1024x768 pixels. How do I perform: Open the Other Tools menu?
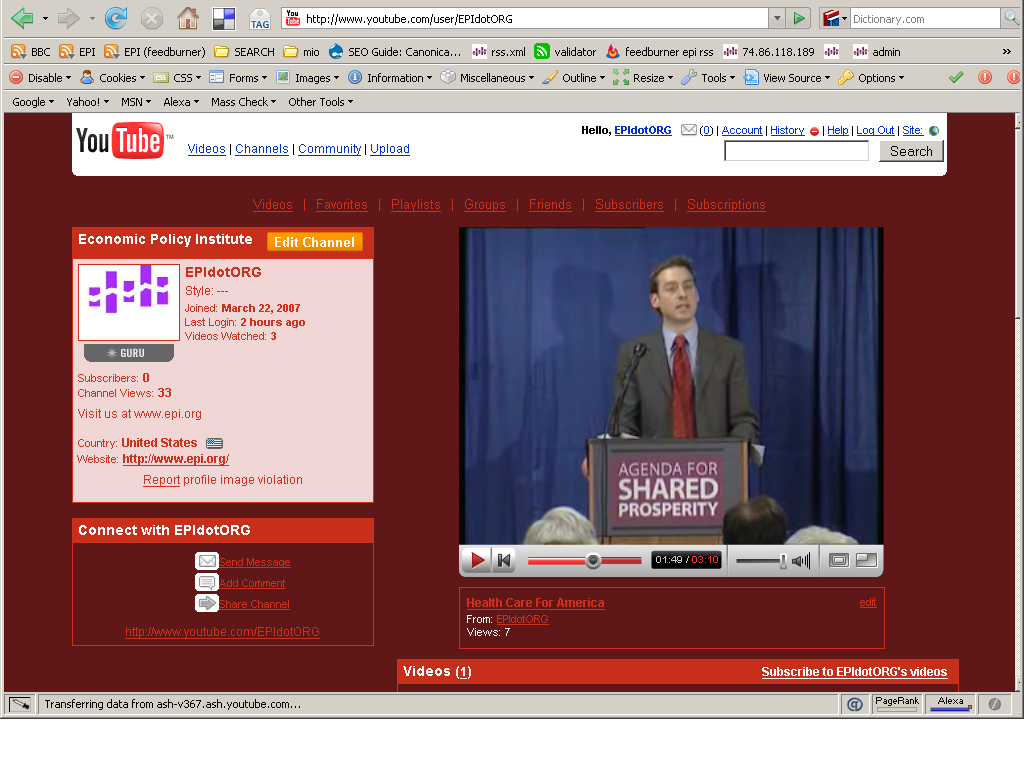[x=321, y=102]
